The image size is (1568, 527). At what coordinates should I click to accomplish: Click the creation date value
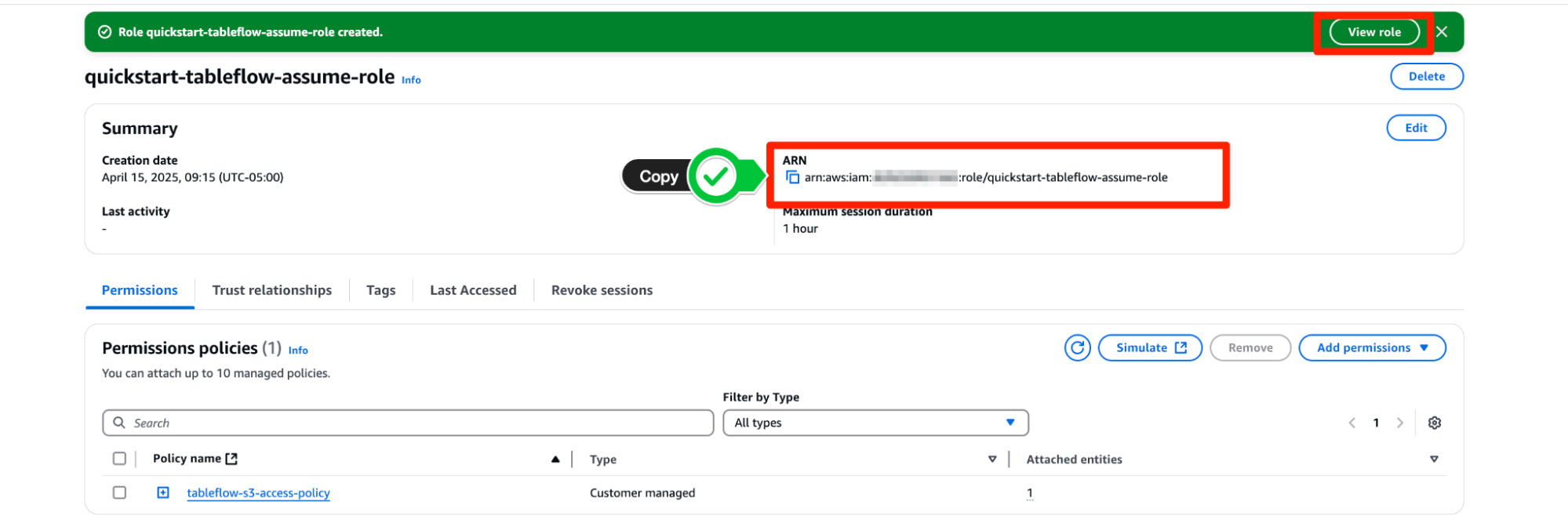click(192, 177)
